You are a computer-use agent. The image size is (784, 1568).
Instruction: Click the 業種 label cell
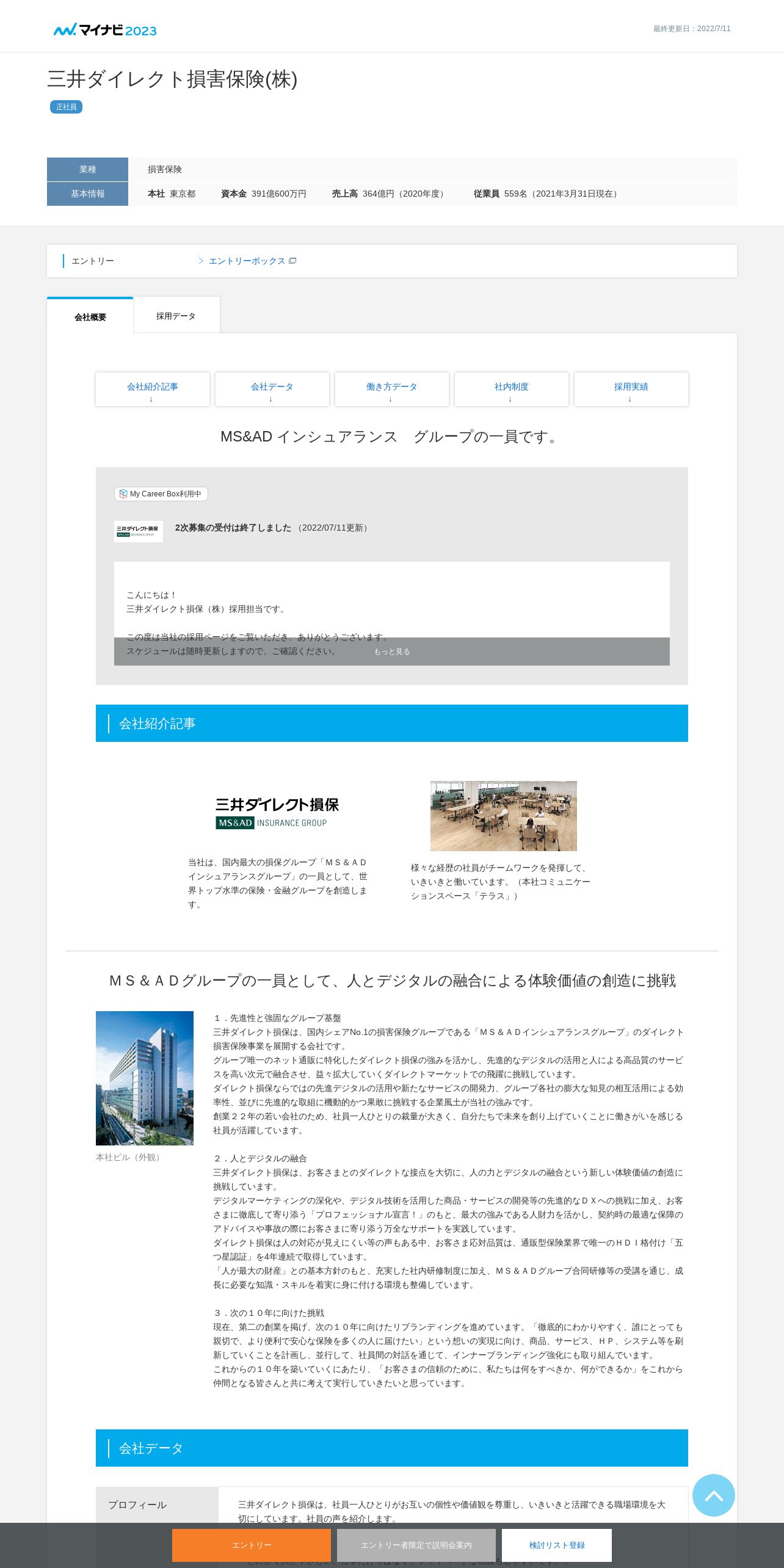tap(87, 169)
